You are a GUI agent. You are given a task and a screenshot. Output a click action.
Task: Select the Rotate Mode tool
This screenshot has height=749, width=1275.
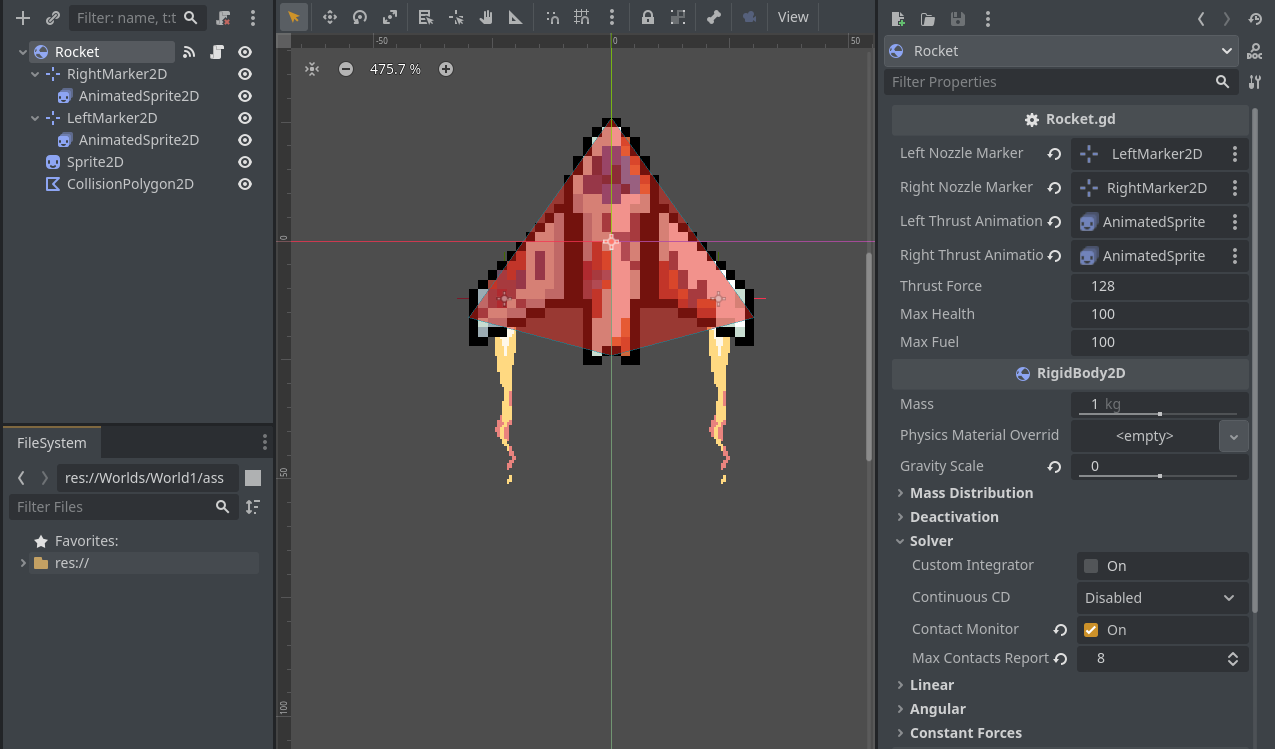359,17
